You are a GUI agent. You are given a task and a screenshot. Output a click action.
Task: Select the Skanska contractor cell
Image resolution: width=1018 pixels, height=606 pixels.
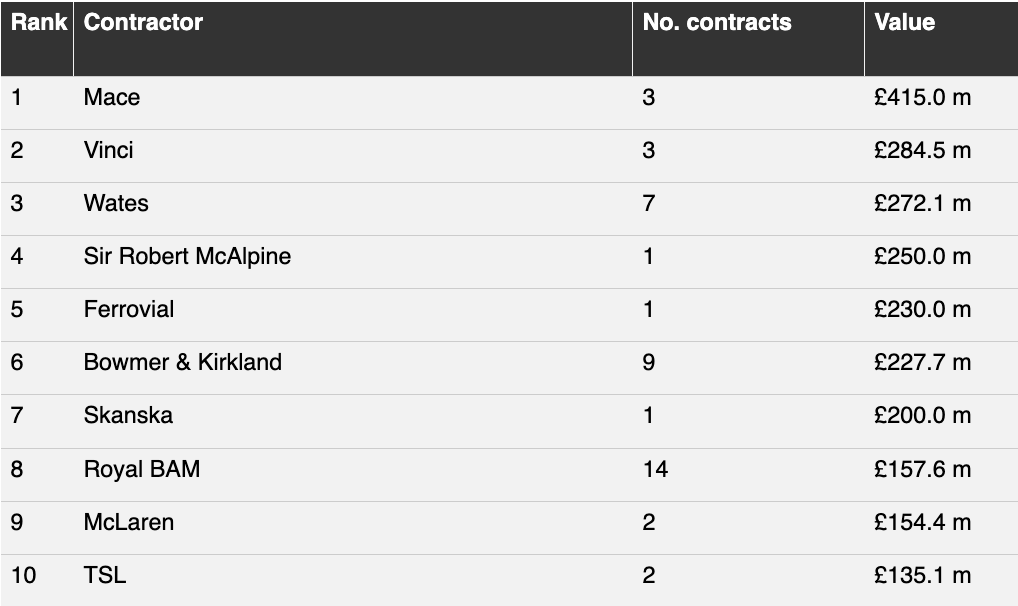click(x=128, y=416)
